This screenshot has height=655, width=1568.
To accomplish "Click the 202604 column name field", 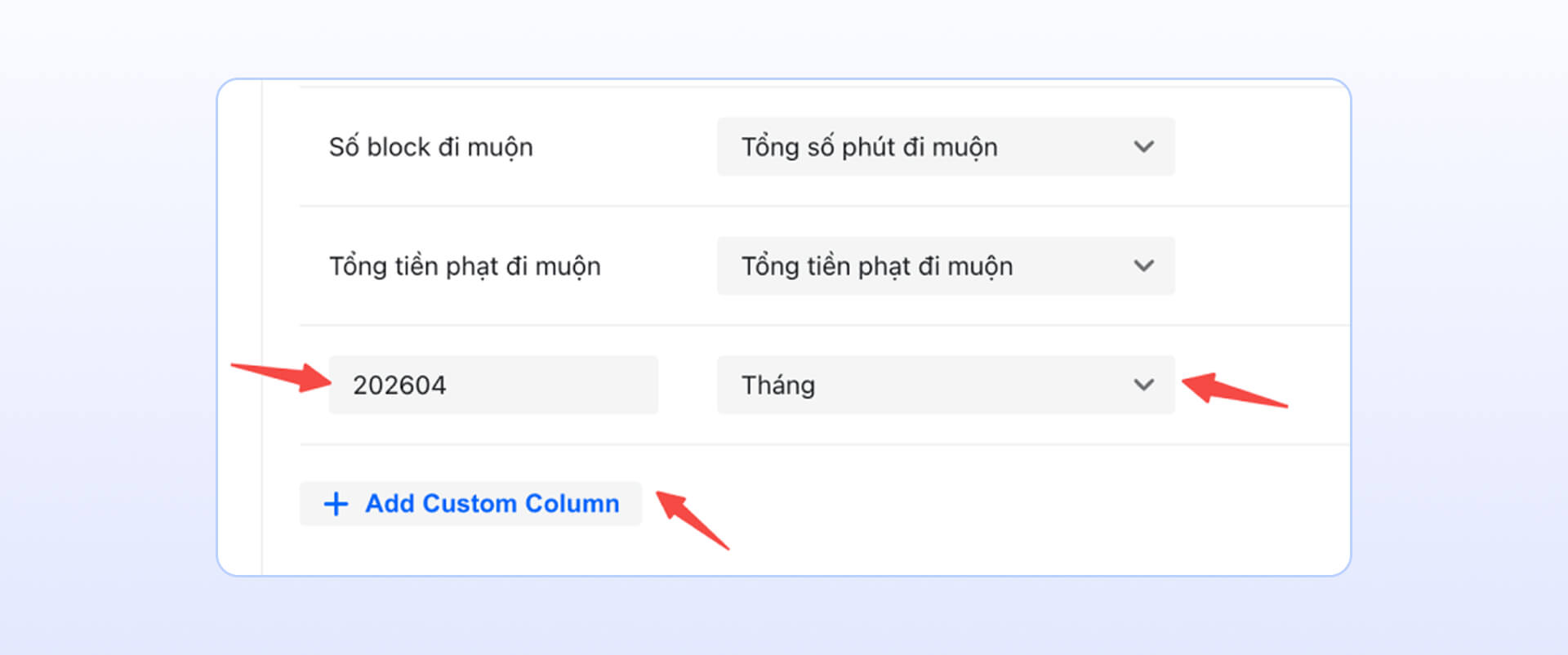I will click(x=493, y=385).
